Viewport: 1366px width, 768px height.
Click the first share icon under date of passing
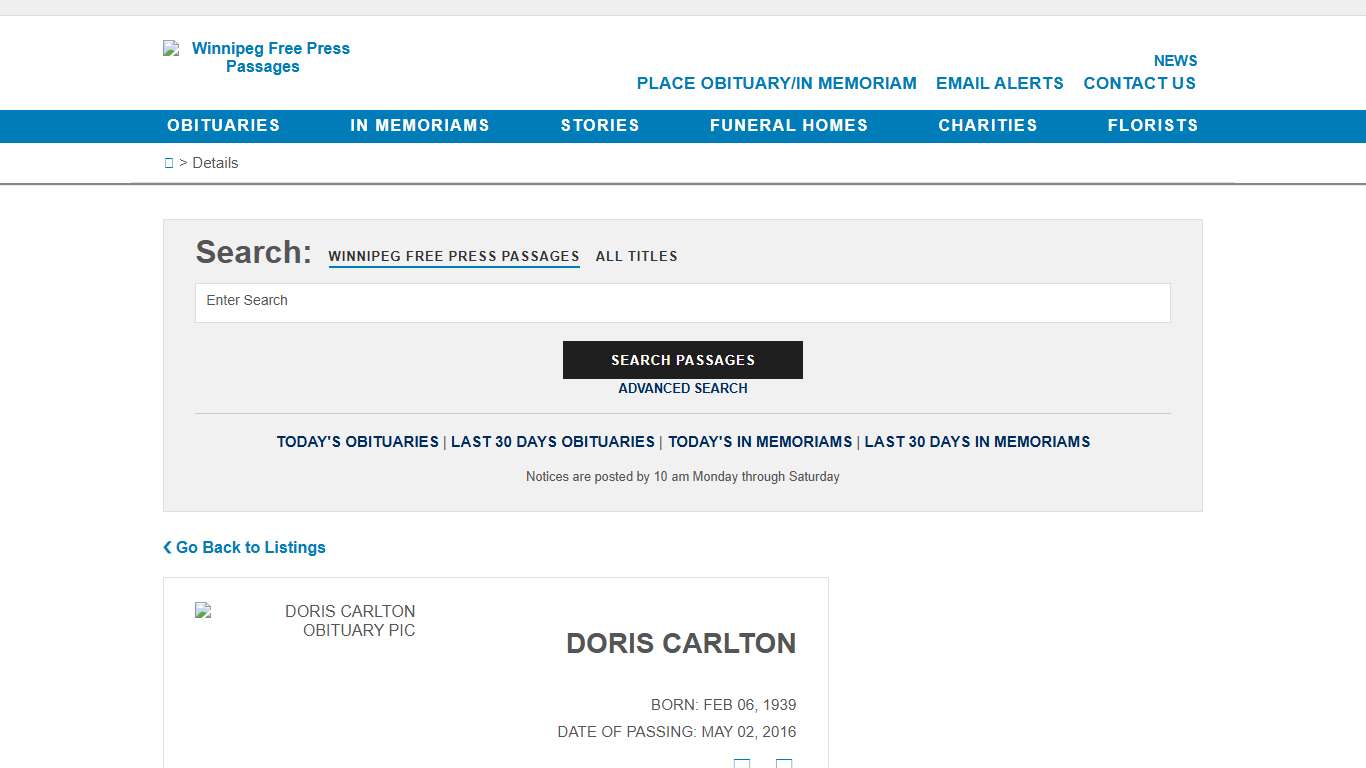tap(742, 765)
